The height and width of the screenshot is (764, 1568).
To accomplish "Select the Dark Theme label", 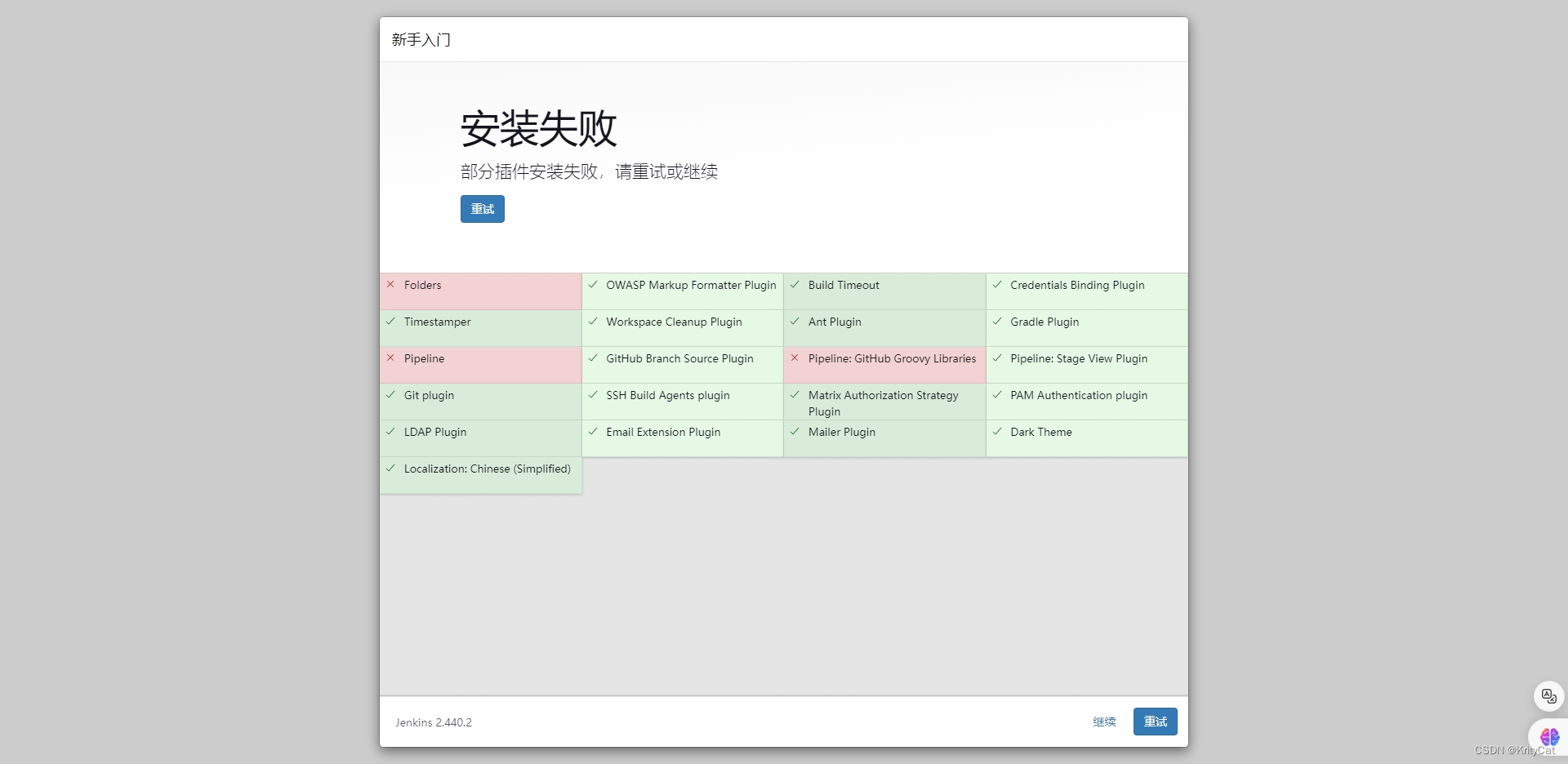I will point(1041,432).
